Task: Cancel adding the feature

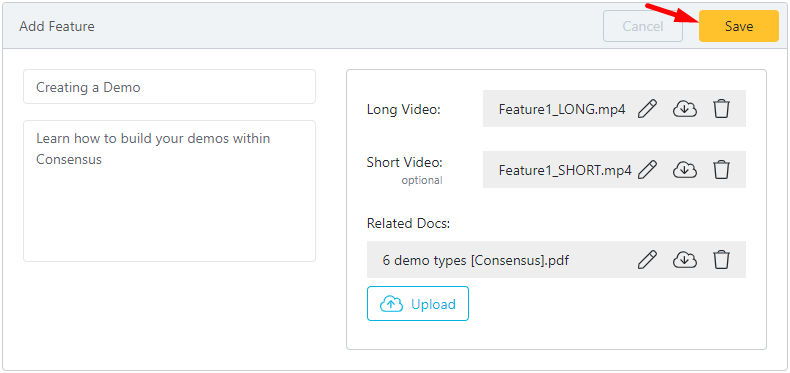Action: (x=643, y=26)
